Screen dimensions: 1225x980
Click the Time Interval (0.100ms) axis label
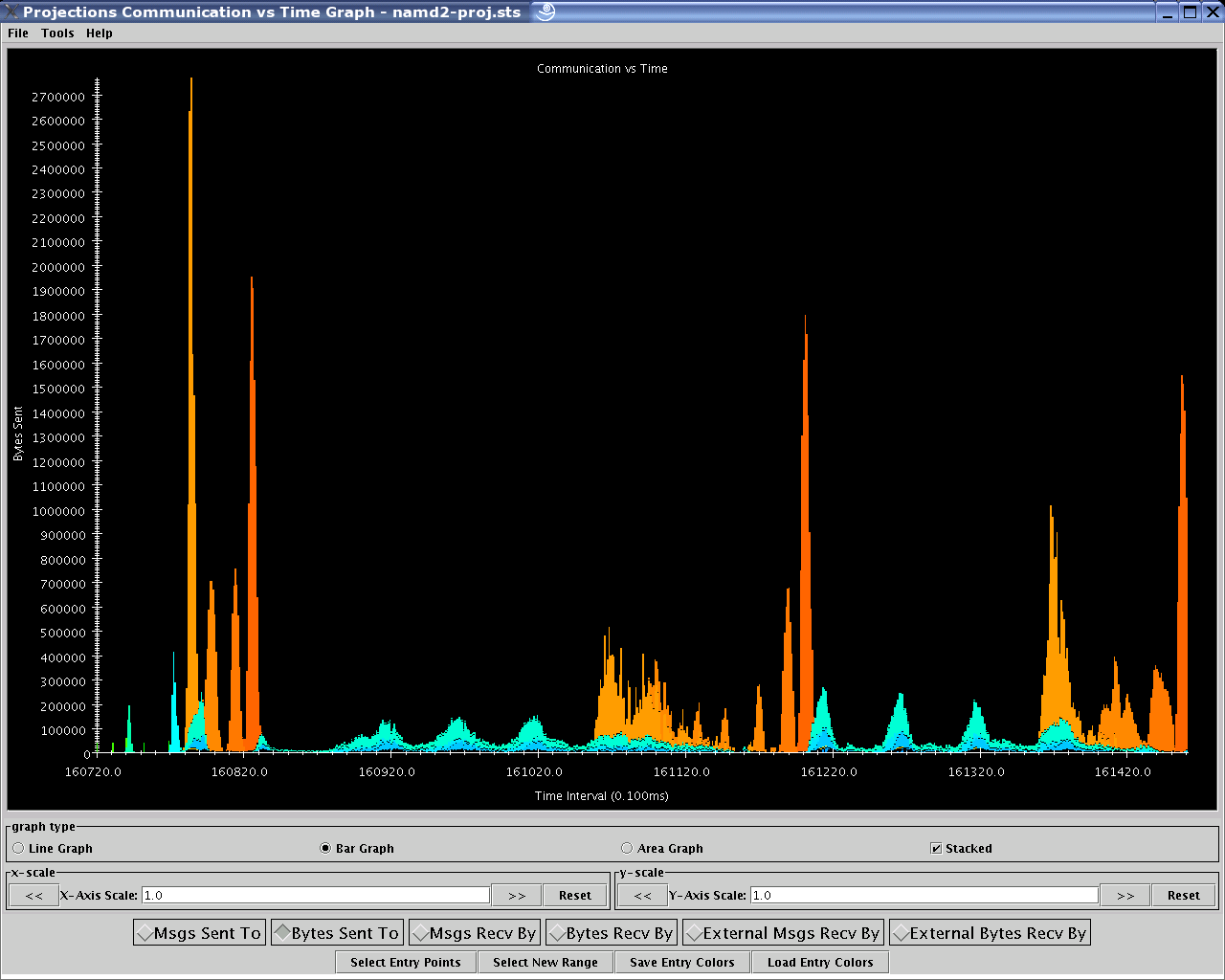click(x=602, y=796)
